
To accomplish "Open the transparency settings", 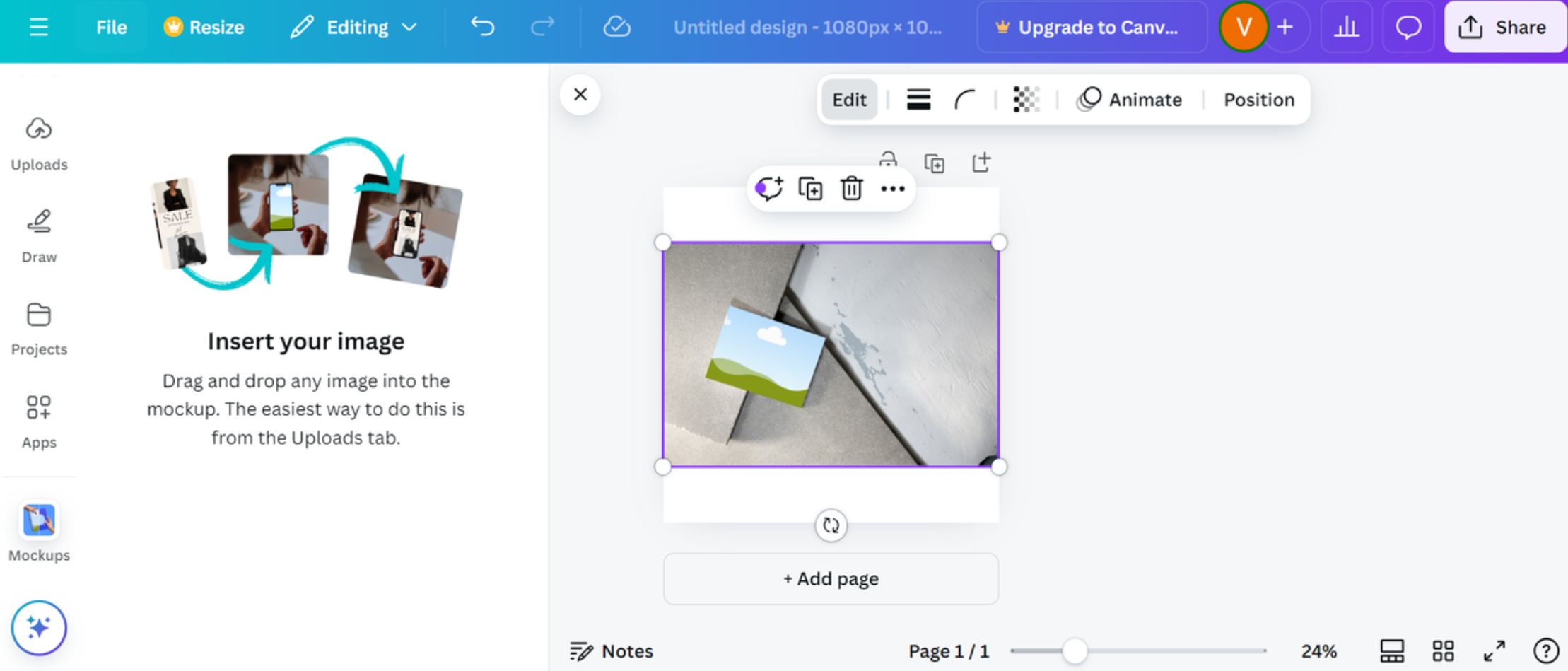I will click(1026, 100).
